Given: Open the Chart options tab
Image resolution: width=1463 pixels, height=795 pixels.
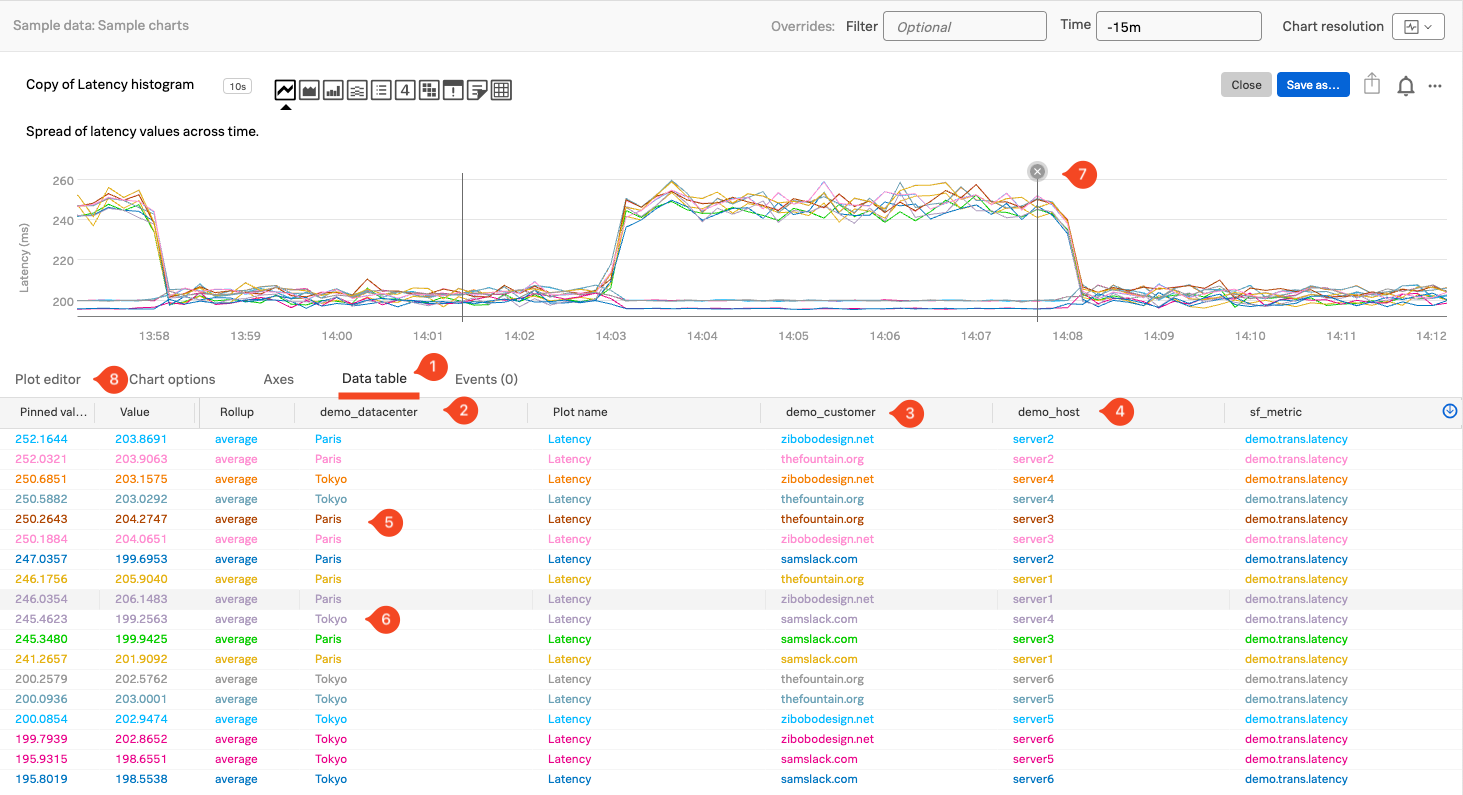Looking at the screenshot, I should (172, 379).
